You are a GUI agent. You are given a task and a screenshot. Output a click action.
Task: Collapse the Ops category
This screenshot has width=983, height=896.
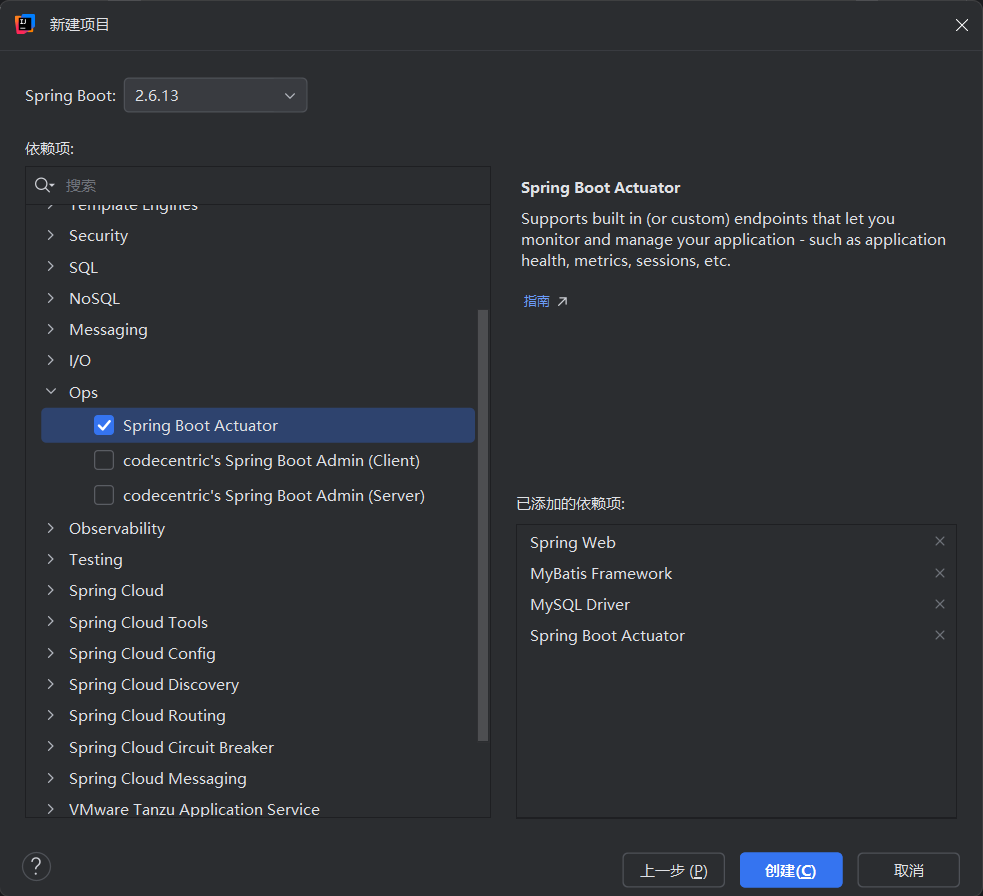point(51,392)
